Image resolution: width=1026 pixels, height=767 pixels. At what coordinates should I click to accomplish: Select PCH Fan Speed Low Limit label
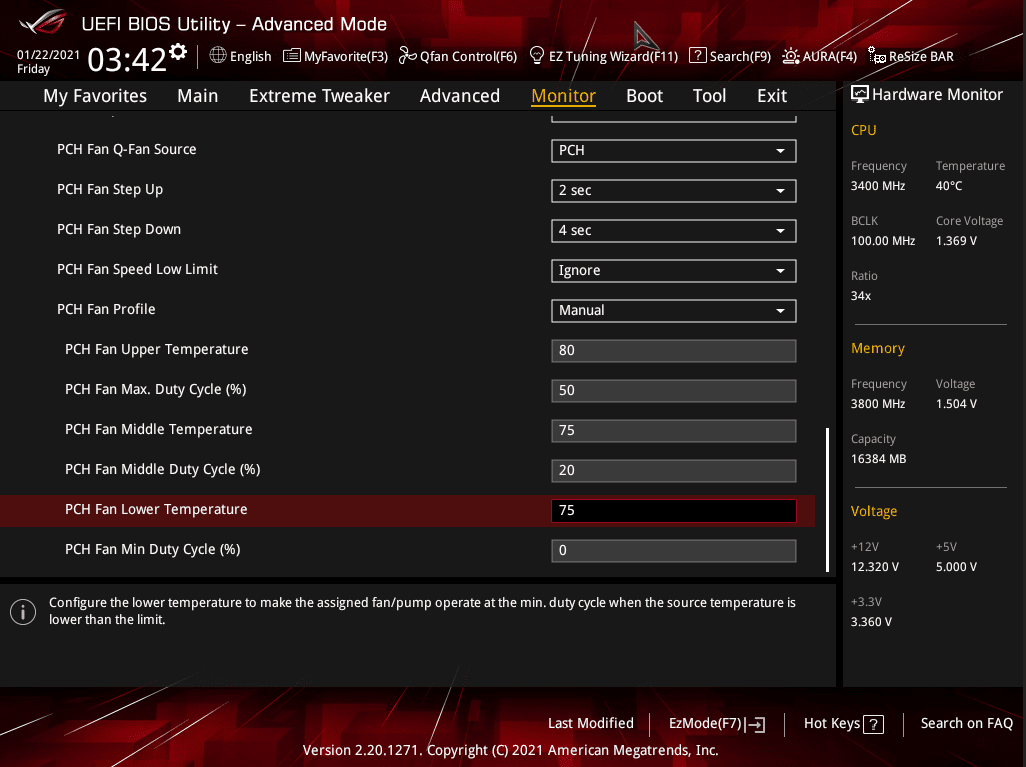[137, 269]
